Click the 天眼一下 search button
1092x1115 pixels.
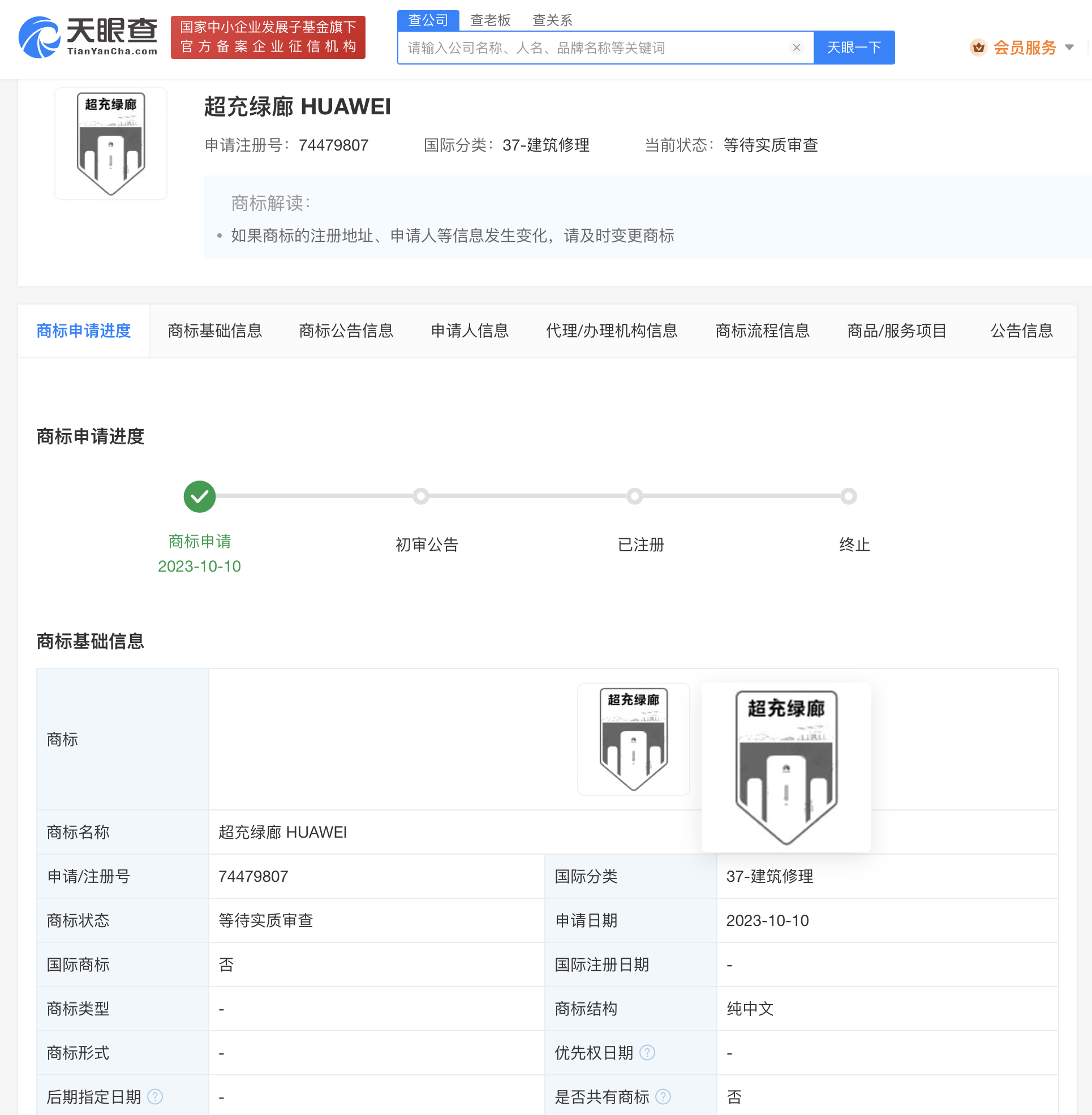(x=854, y=48)
